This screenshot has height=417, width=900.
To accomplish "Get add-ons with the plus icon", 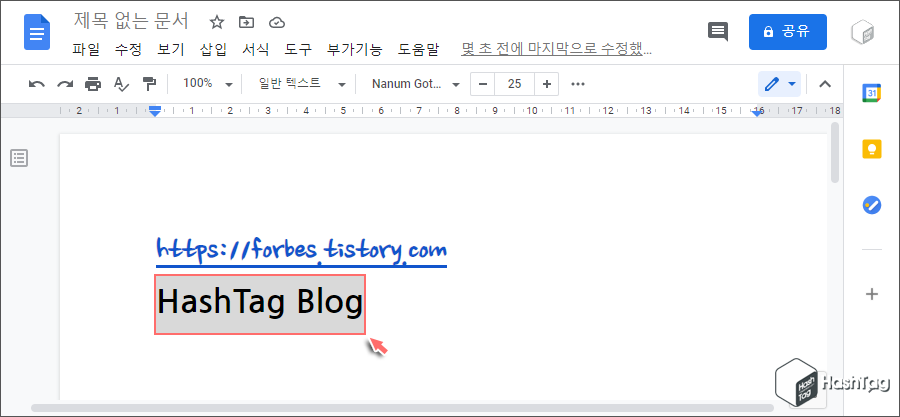I will click(x=872, y=294).
